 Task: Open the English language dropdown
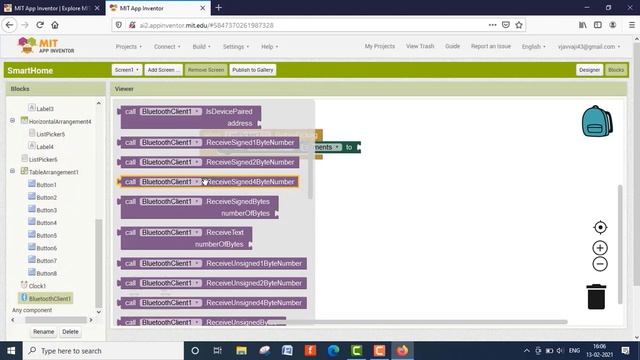(533, 47)
